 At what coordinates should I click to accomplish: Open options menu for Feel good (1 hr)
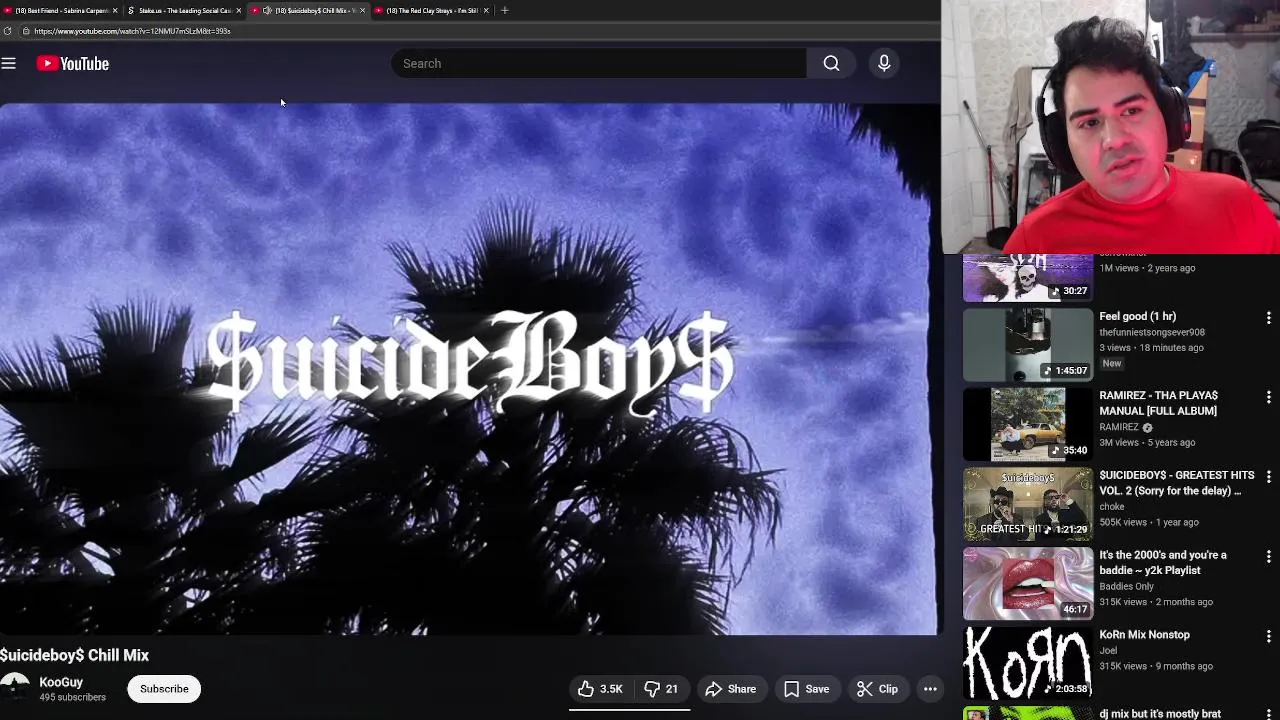point(1268,318)
